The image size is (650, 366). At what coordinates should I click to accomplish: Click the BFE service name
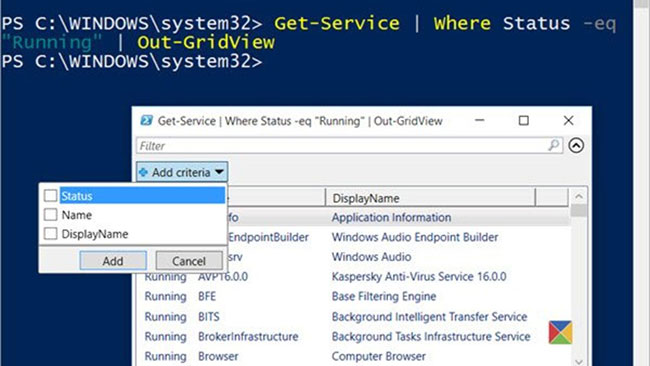click(207, 296)
